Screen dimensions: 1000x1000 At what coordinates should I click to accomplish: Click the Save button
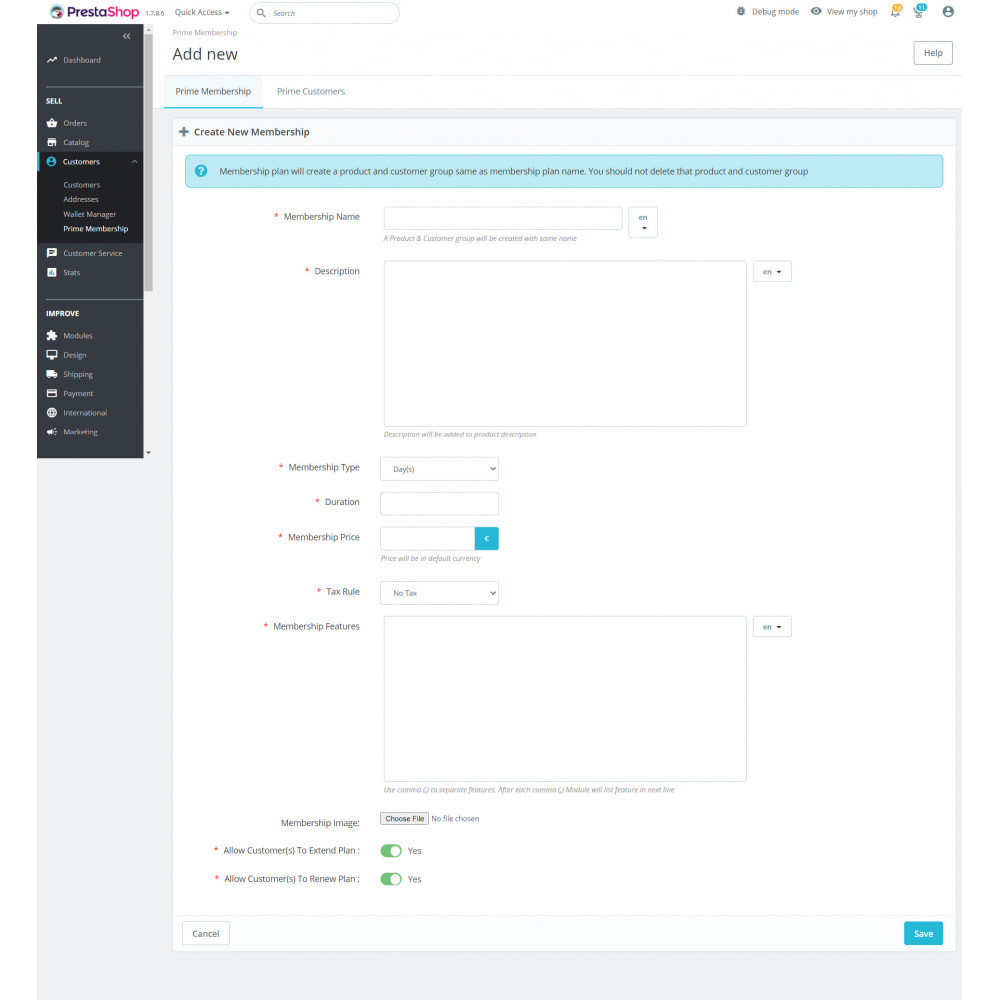(923, 934)
